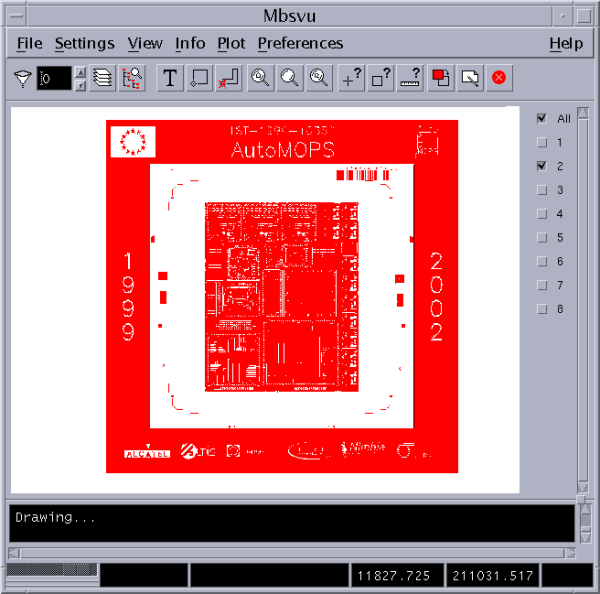The image size is (600, 594).
Task: Click the first zoom magnifier icon
Action: point(260,78)
